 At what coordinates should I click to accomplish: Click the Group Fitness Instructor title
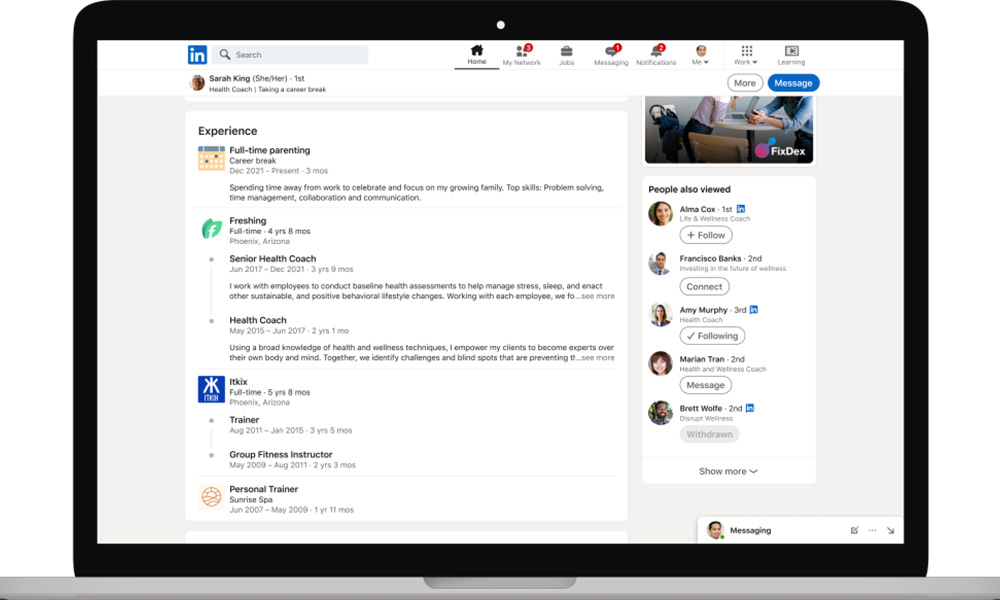(x=281, y=454)
